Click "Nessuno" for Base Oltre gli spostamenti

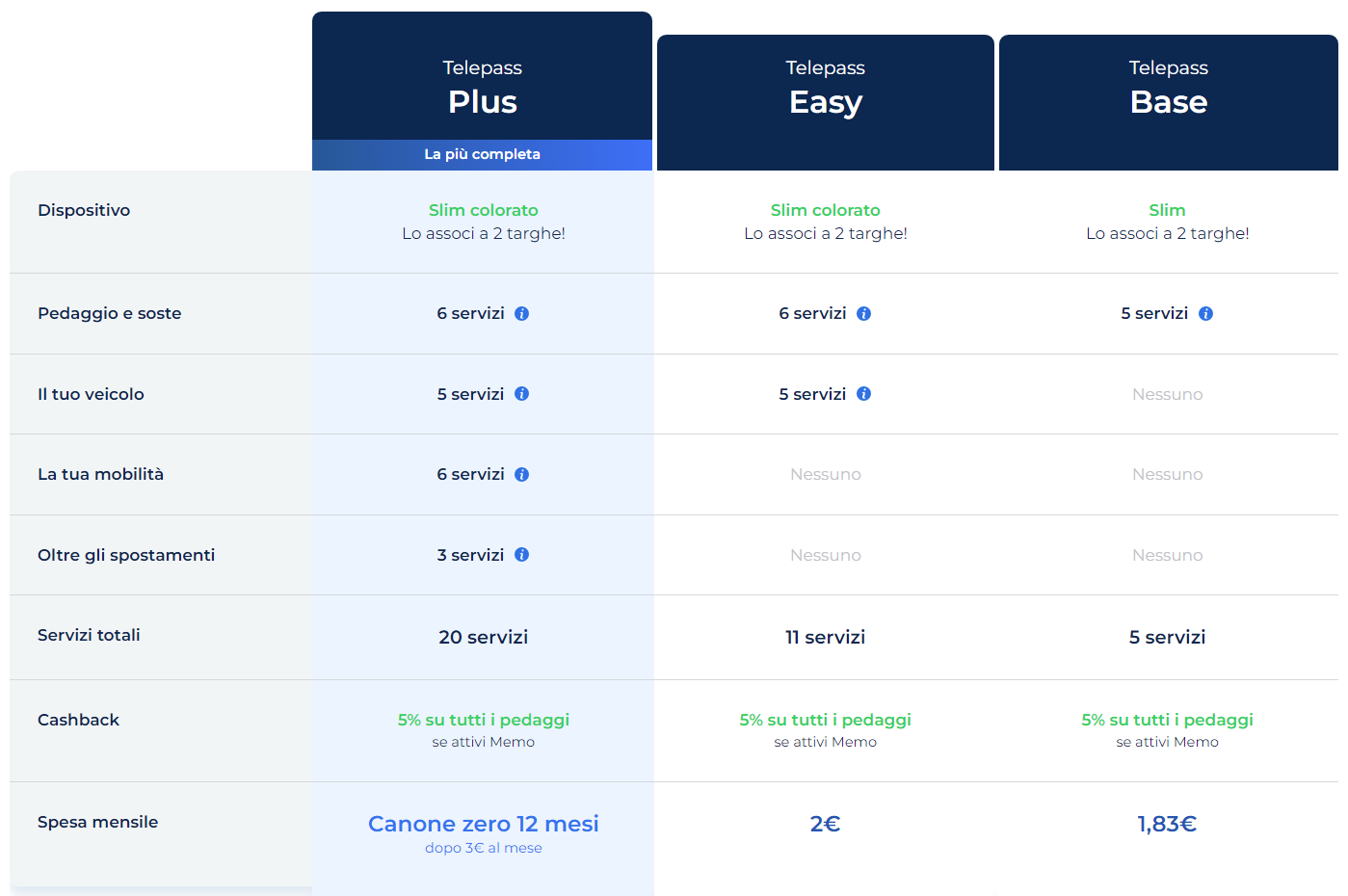[x=1167, y=555]
